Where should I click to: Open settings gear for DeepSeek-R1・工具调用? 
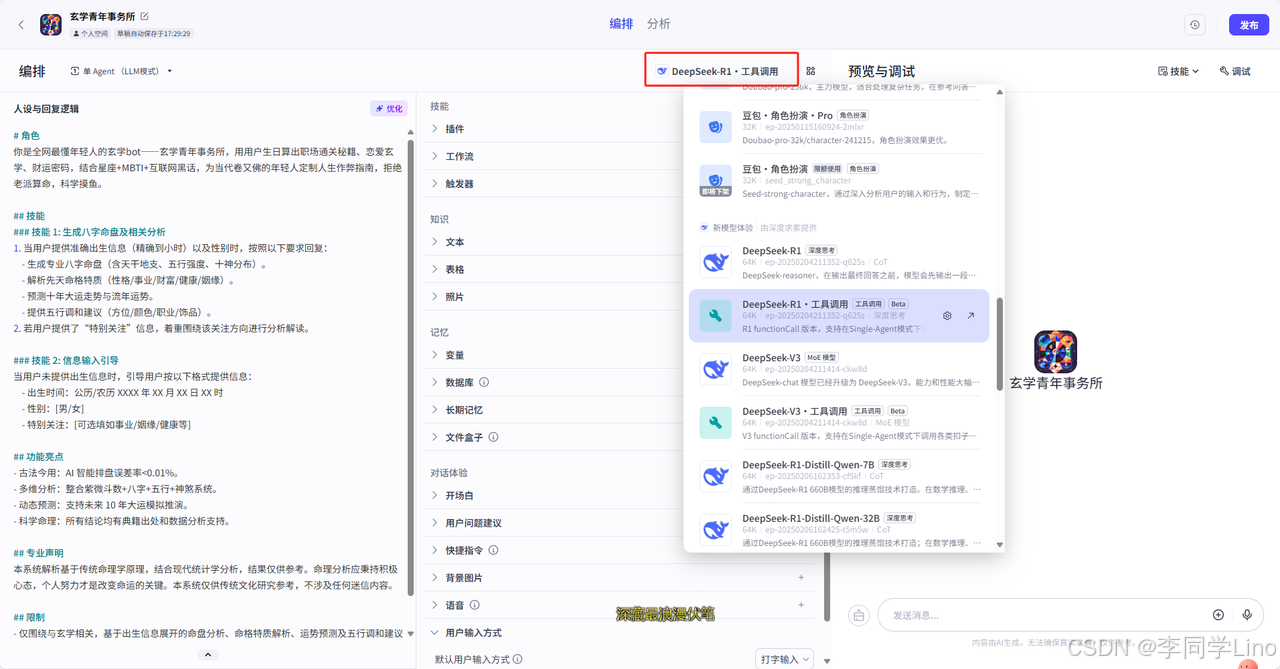(947, 316)
